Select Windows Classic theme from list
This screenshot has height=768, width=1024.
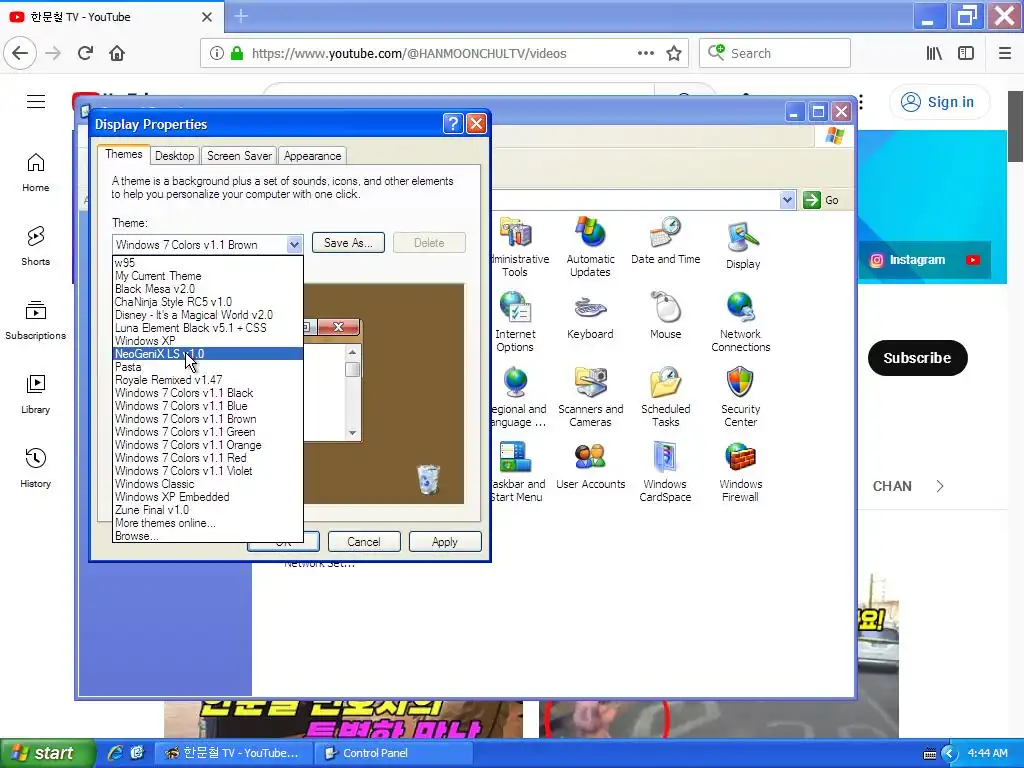coord(208,484)
